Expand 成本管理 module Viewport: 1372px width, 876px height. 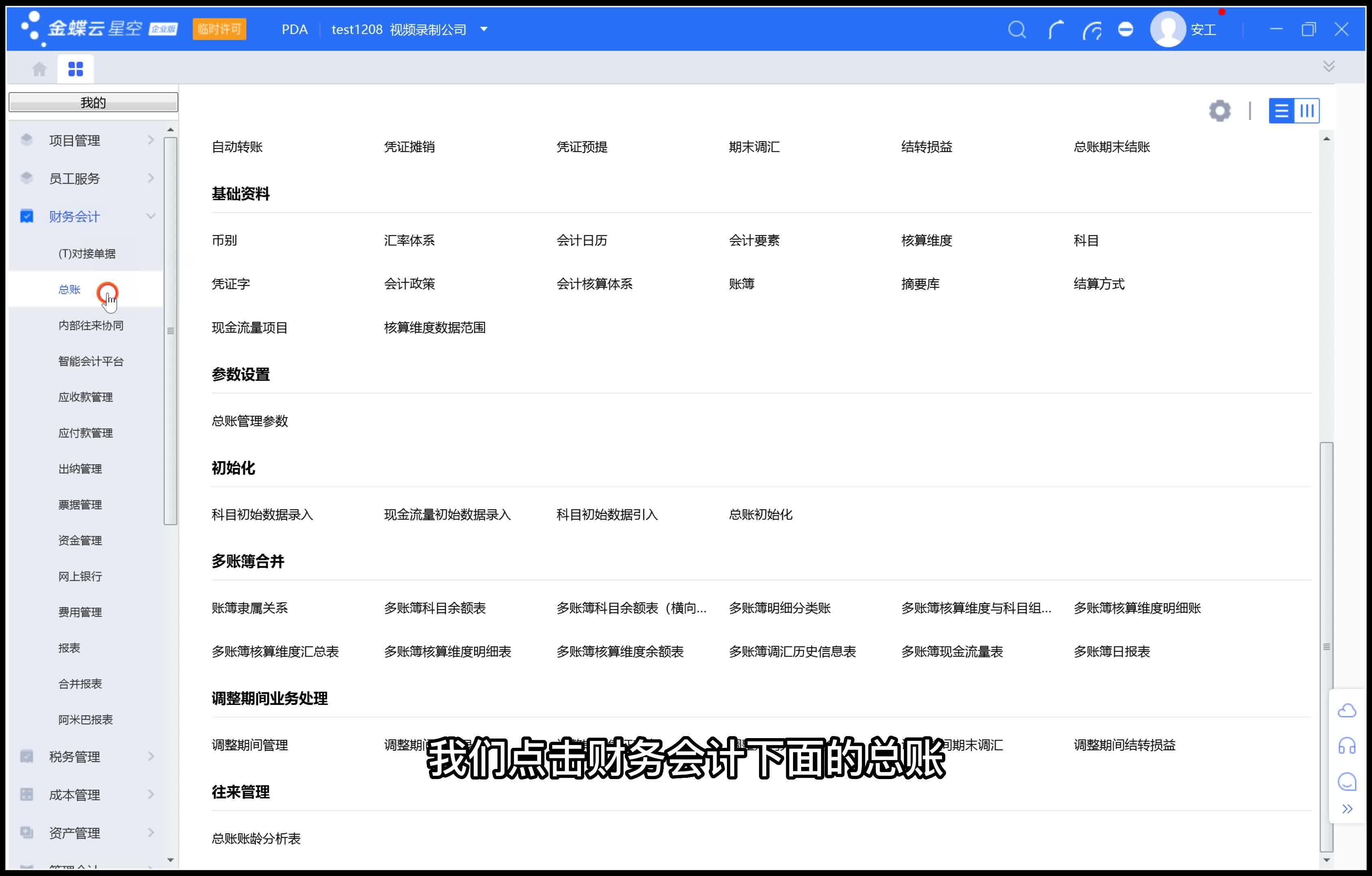[x=86, y=794]
